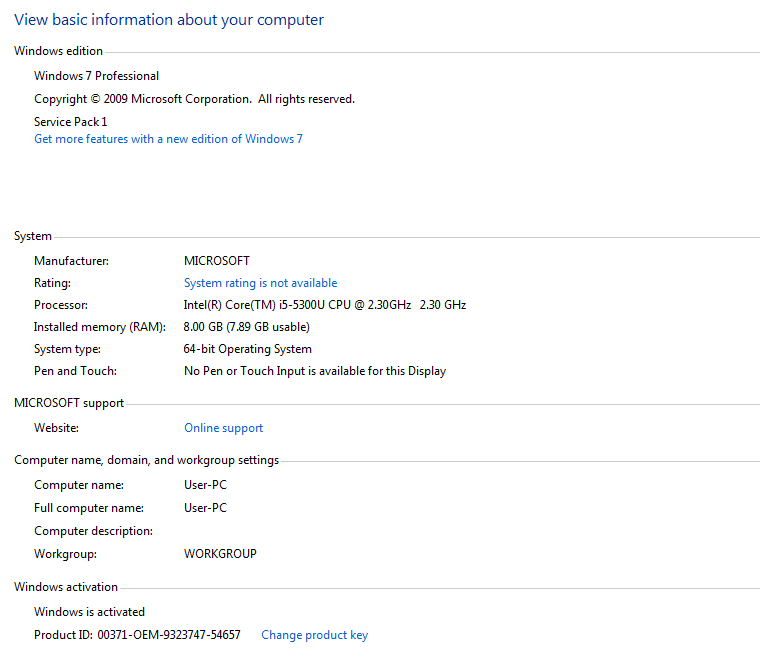Click the 'Windows edition' section header
The height and width of the screenshot is (661, 760).
tap(58, 51)
